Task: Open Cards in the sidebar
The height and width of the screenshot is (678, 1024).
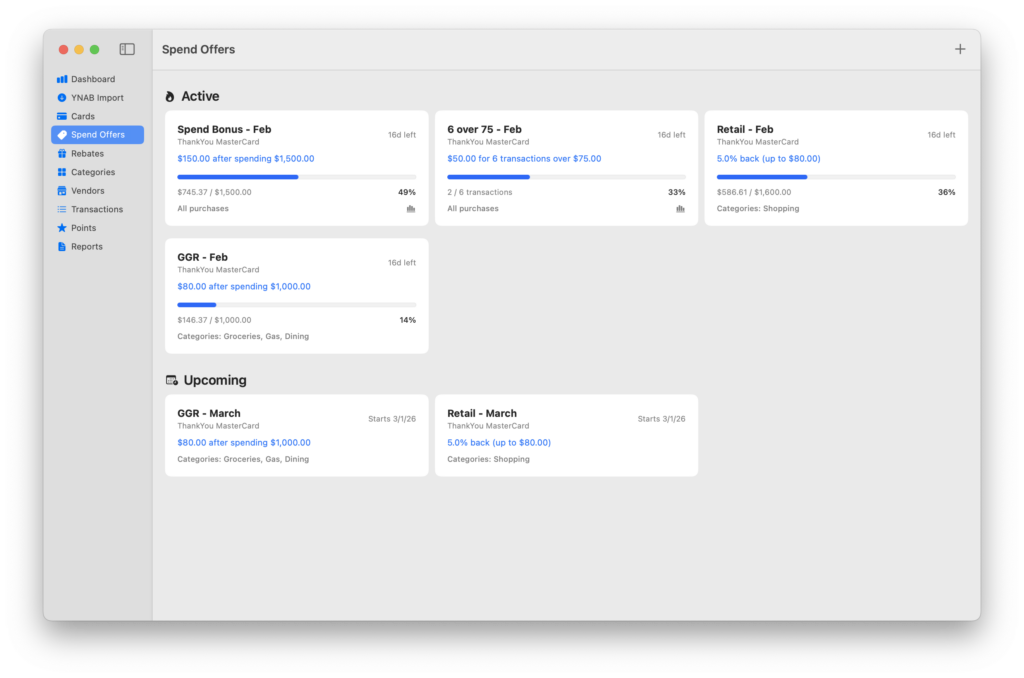Action: 82,116
